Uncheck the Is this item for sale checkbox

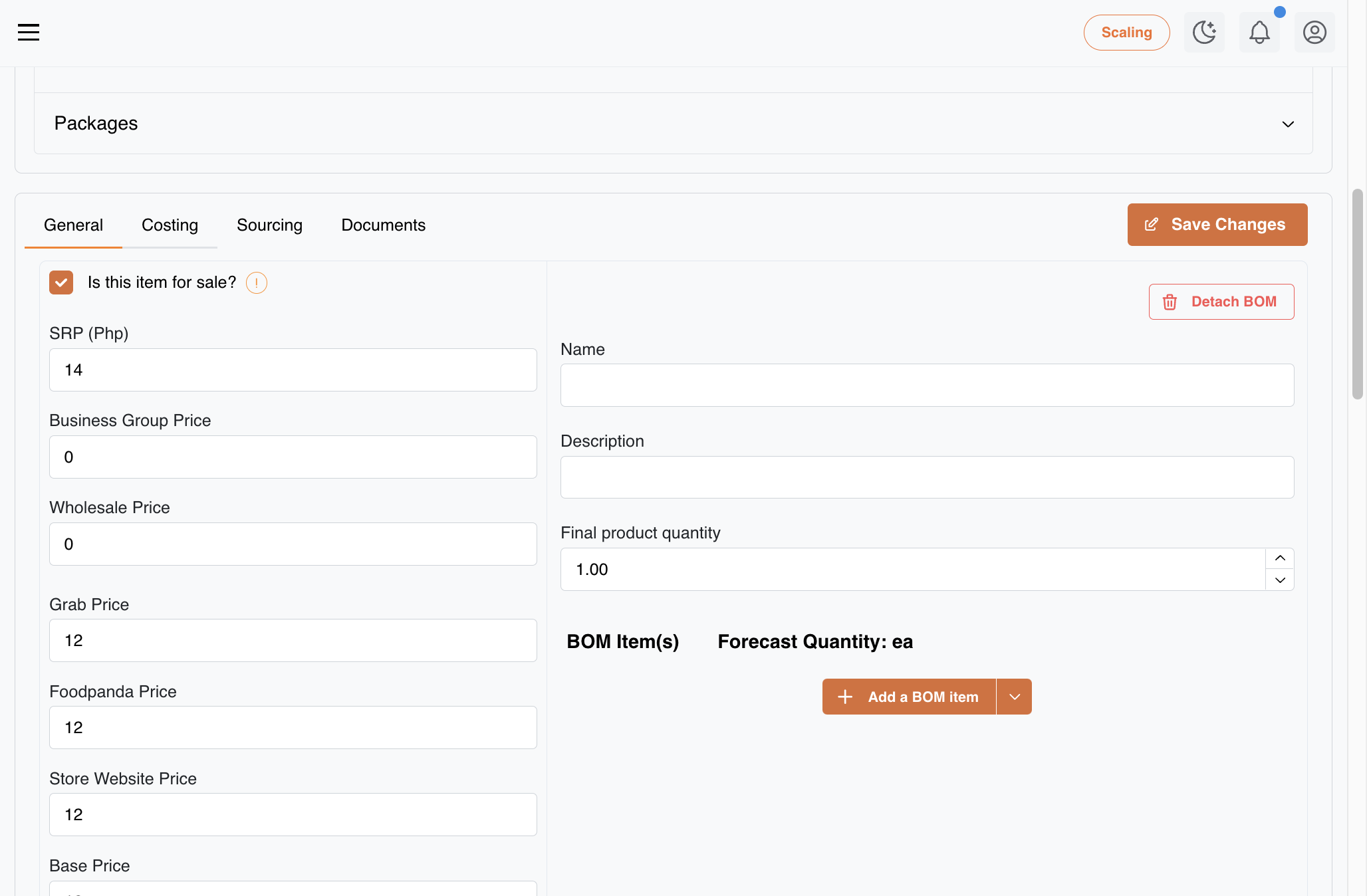point(61,282)
